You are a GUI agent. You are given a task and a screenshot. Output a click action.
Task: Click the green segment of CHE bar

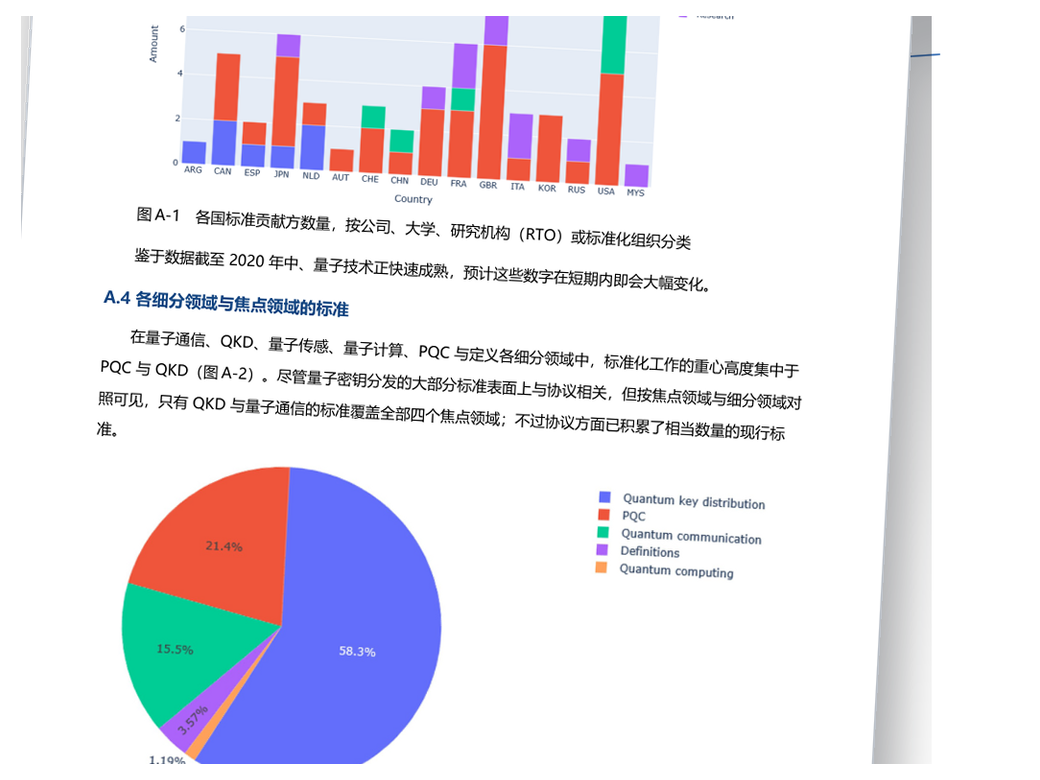[373, 117]
